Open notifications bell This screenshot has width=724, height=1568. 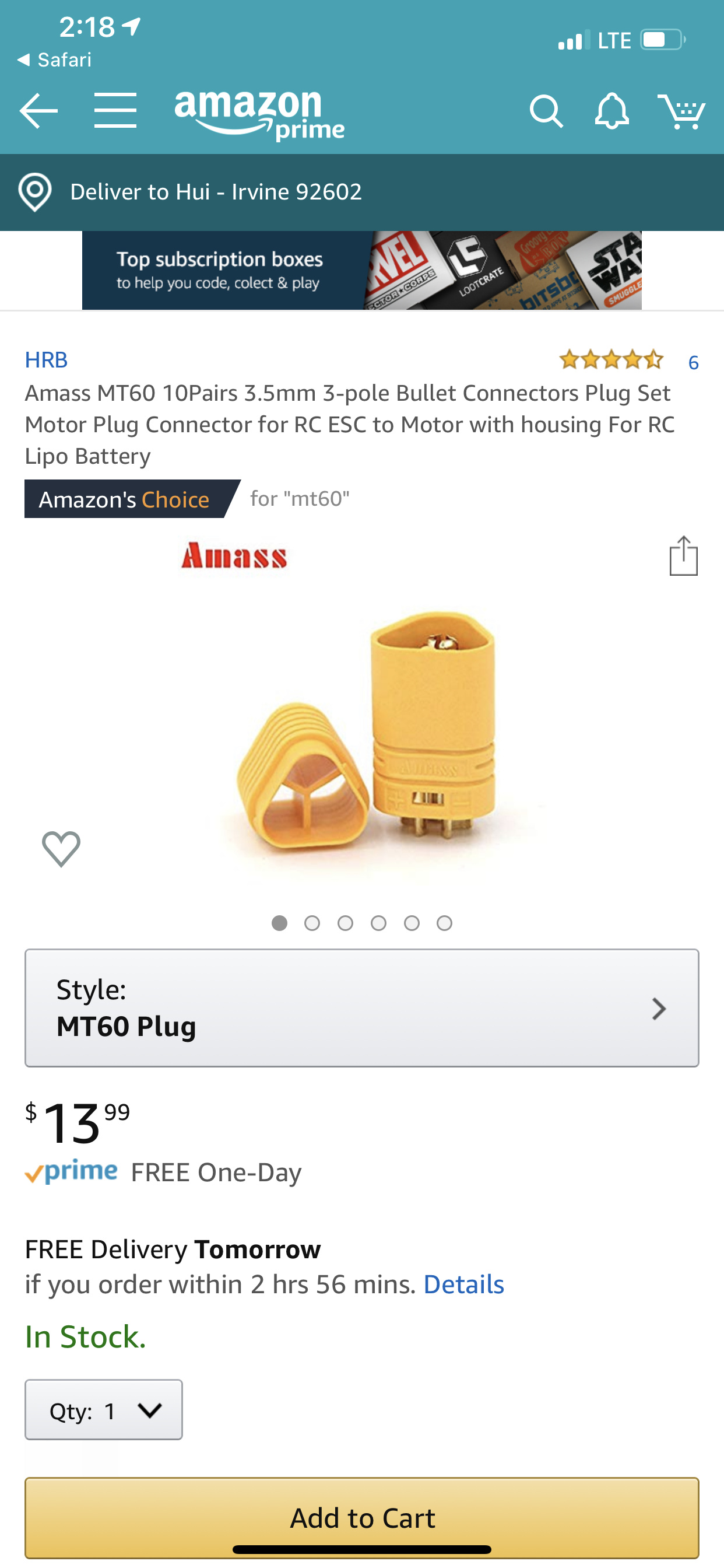[611, 111]
